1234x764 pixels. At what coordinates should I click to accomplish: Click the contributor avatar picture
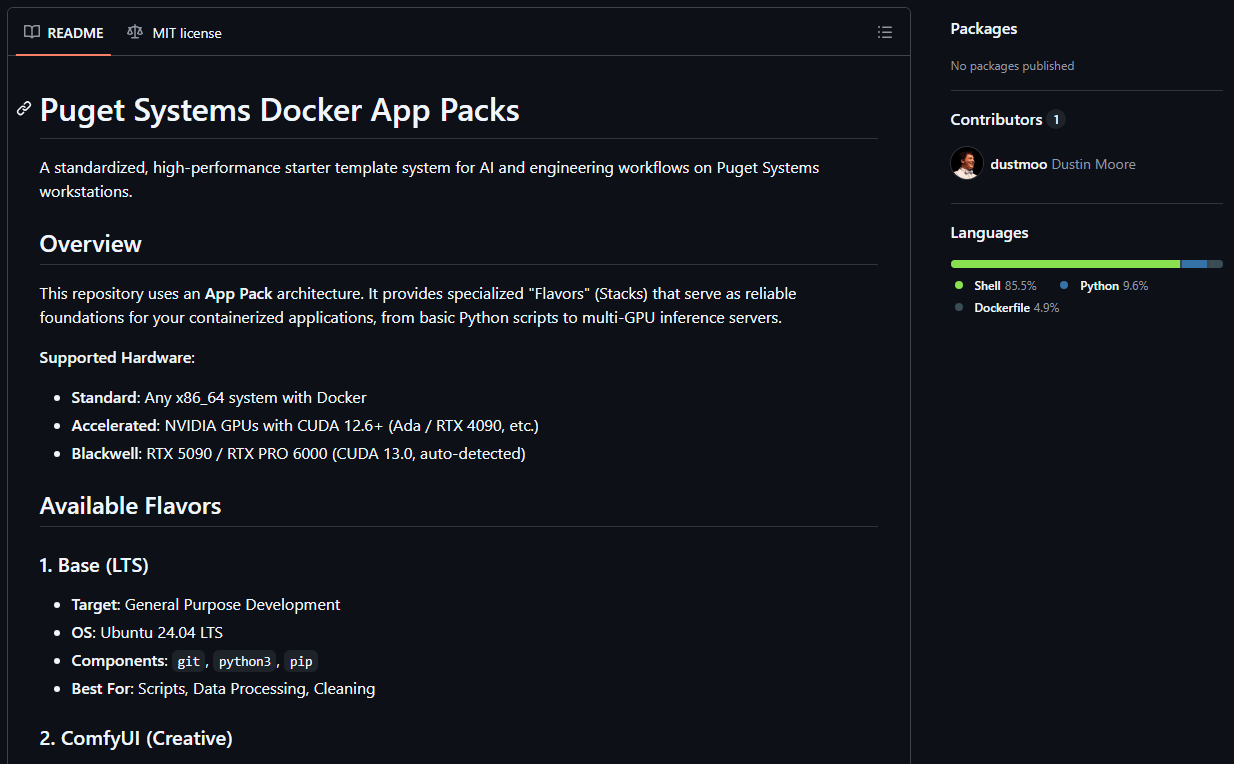coord(966,163)
